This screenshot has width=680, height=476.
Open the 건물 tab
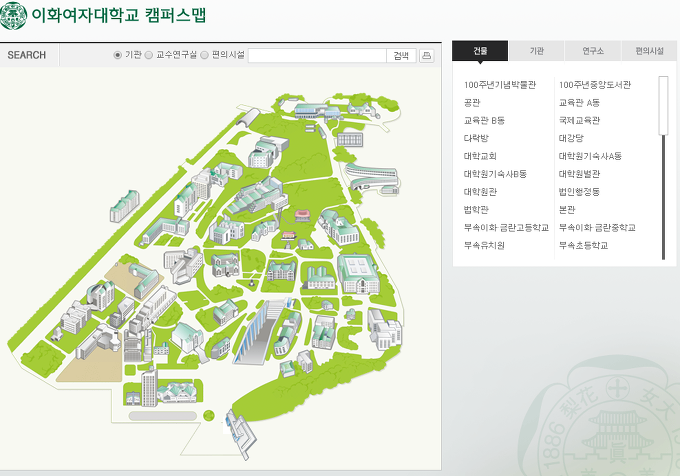point(480,51)
